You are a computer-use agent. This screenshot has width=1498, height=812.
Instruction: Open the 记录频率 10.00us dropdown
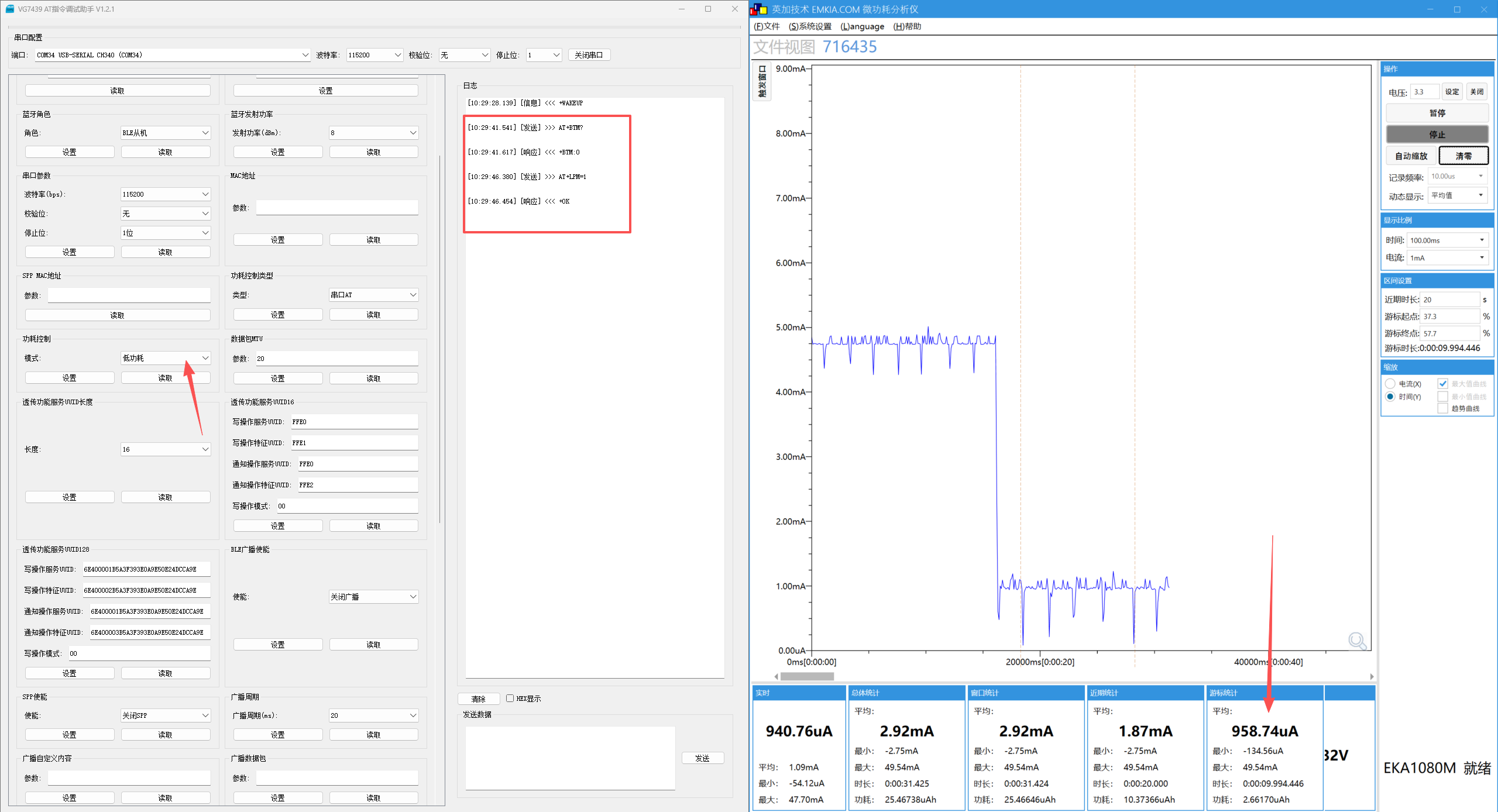coord(1458,176)
